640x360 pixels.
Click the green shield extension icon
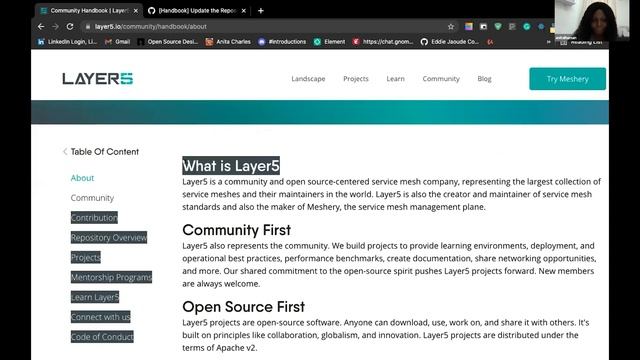point(498,27)
